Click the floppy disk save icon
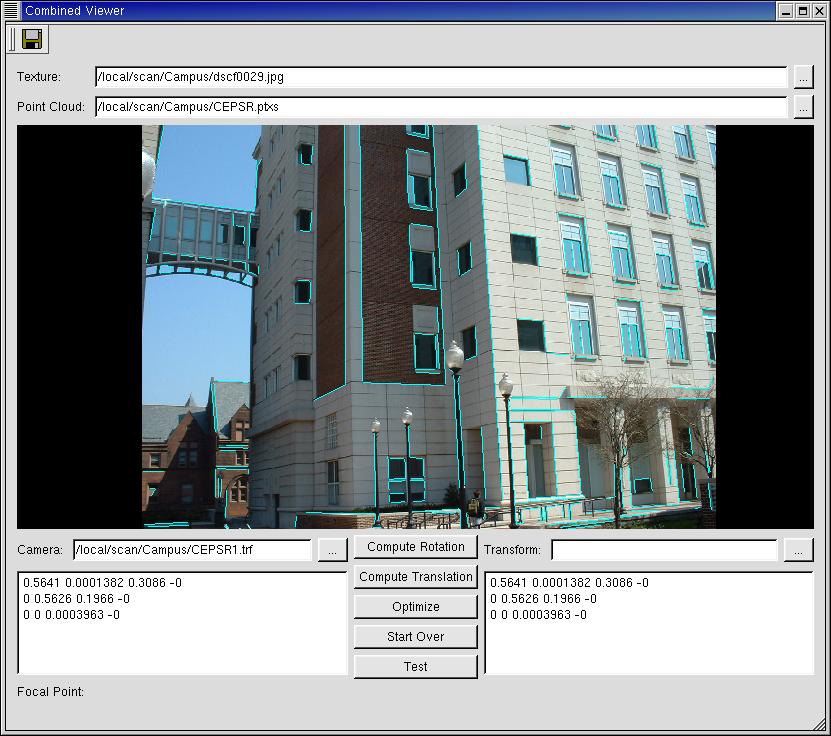 tap(32, 39)
